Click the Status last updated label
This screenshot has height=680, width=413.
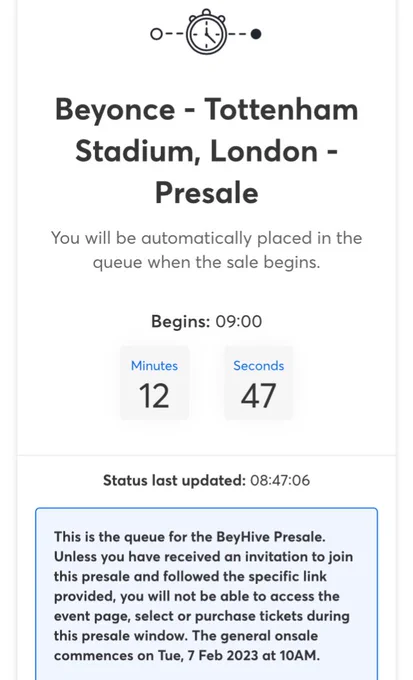174,481
